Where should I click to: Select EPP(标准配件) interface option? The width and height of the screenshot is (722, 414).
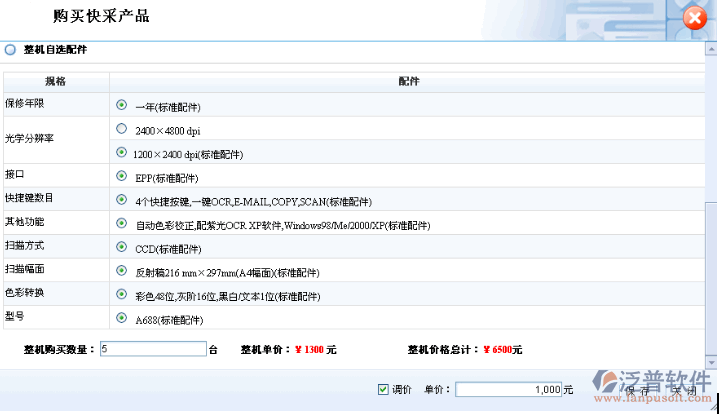(x=122, y=176)
